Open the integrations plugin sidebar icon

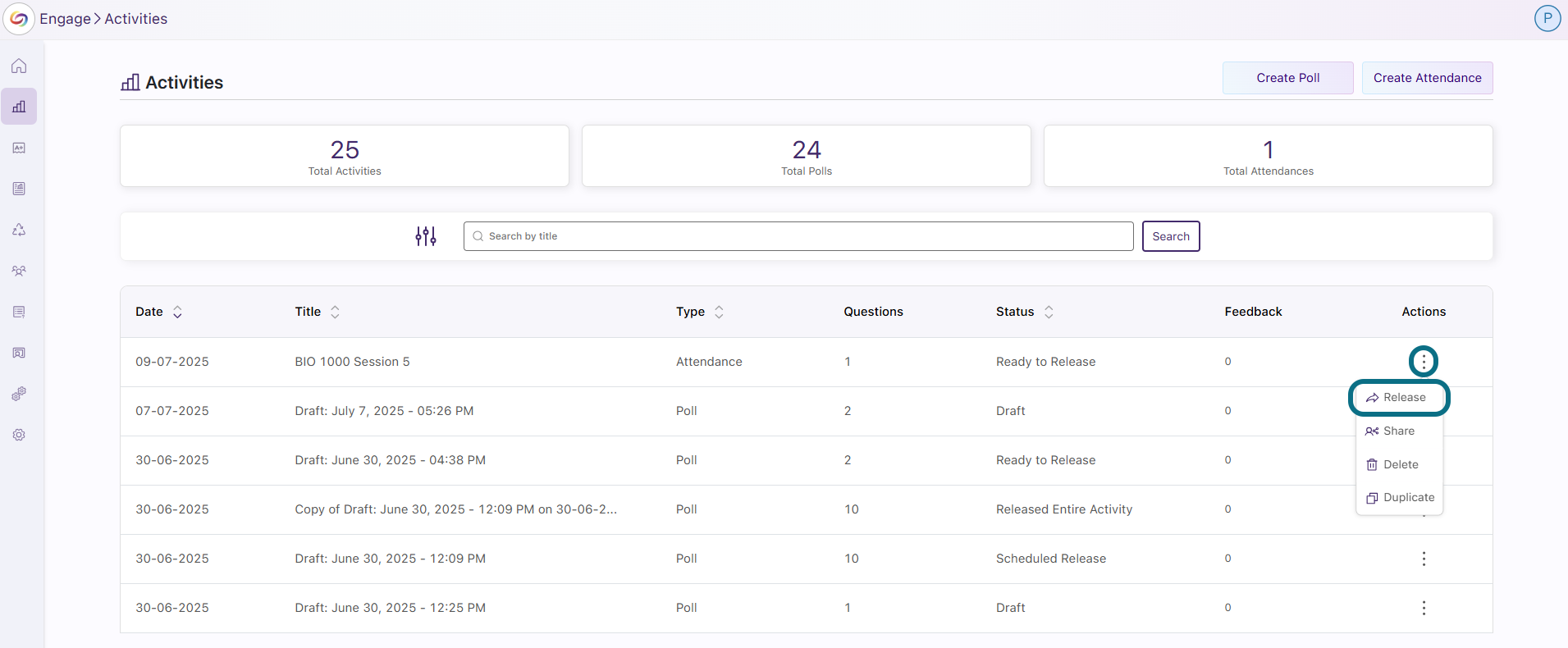point(19,394)
